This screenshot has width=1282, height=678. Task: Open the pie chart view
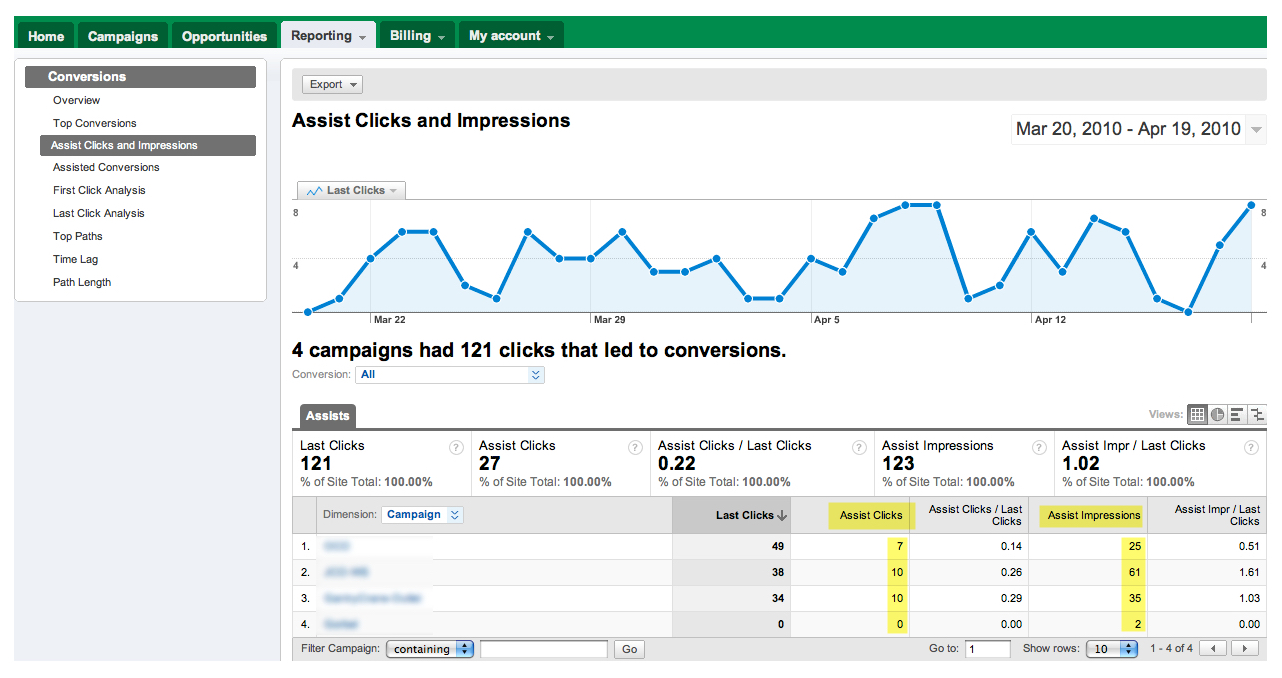[1217, 414]
